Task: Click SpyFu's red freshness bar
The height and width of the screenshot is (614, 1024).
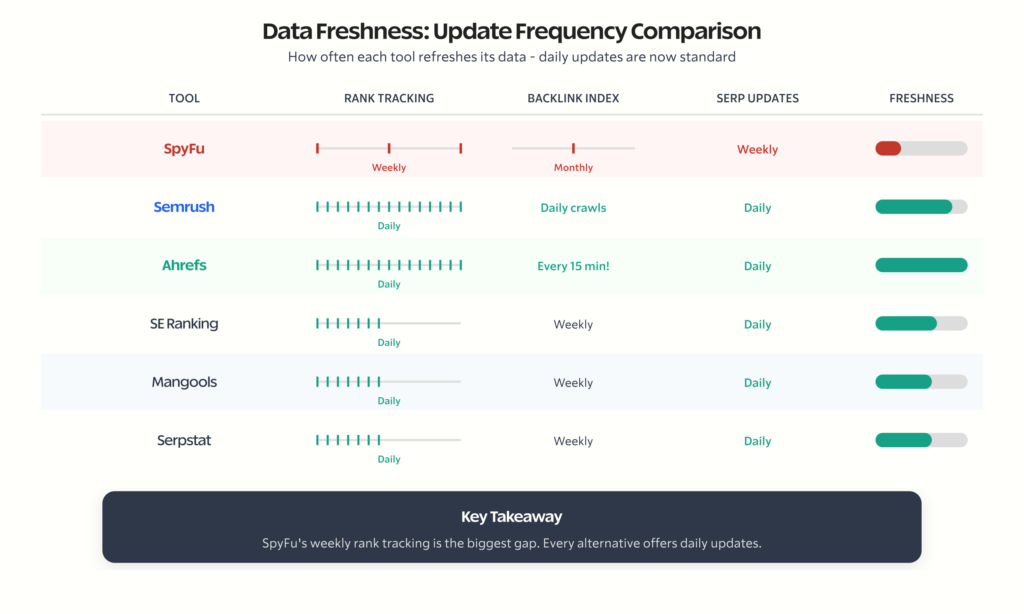Action: coord(889,149)
